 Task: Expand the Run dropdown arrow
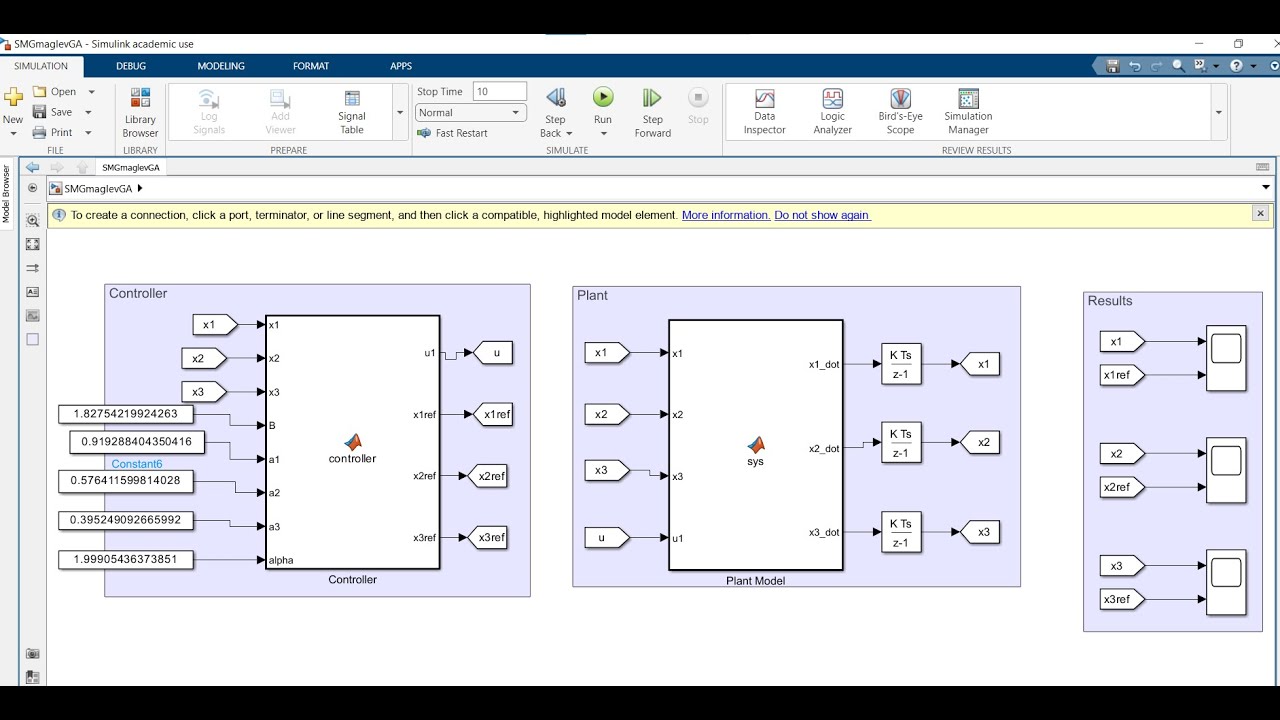(x=603, y=133)
